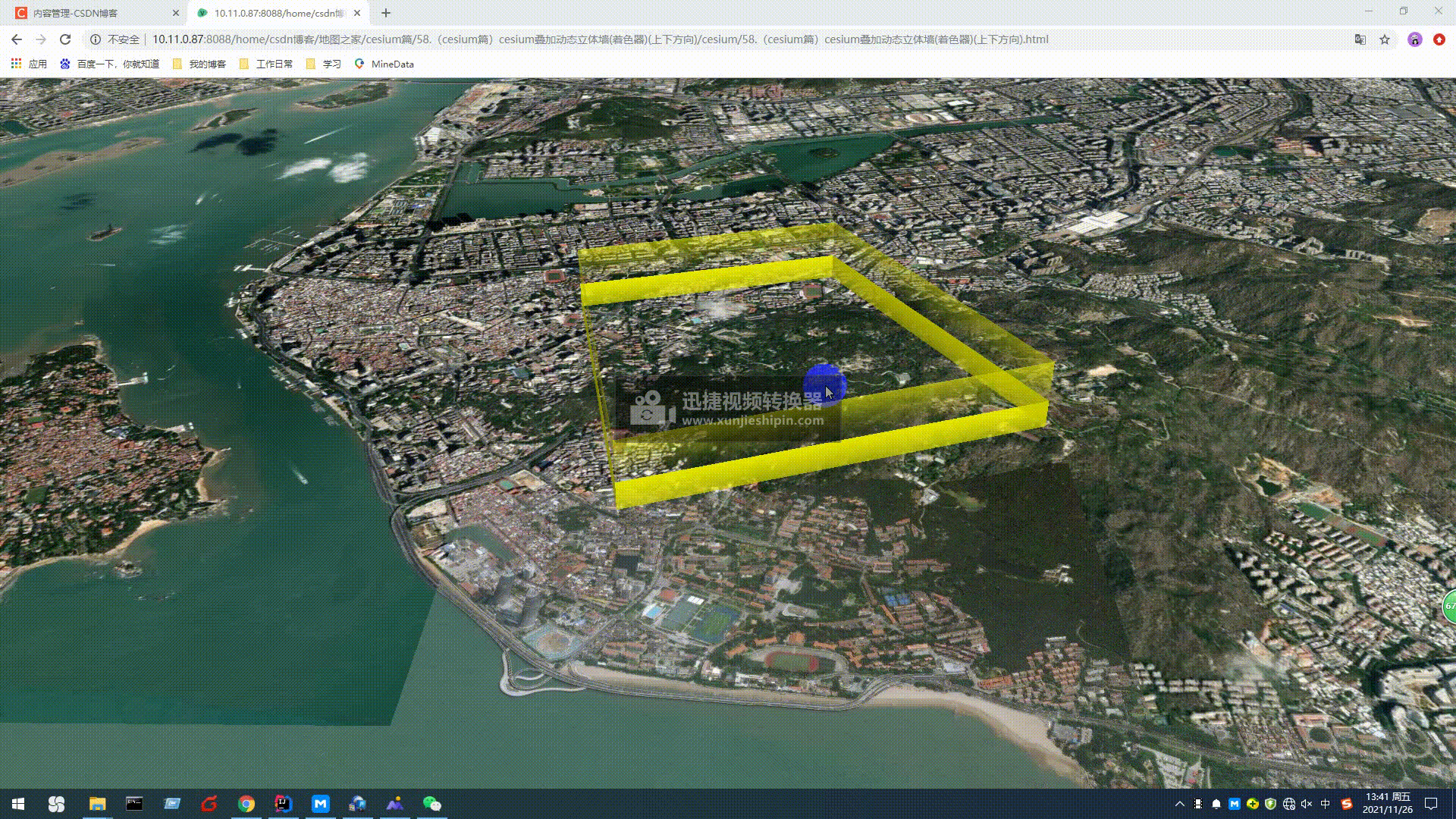Bookmark this page with the star icon

pyautogui.click(x=1385, y=39)
